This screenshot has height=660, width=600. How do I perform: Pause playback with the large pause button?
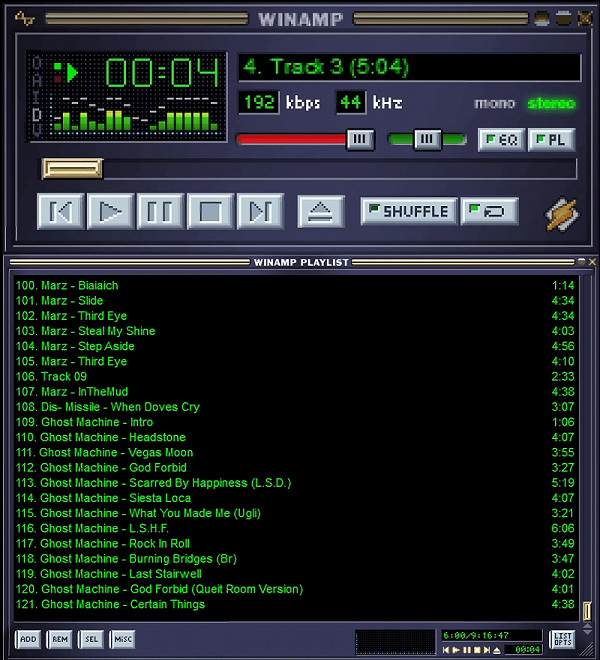tap(160, 211)
